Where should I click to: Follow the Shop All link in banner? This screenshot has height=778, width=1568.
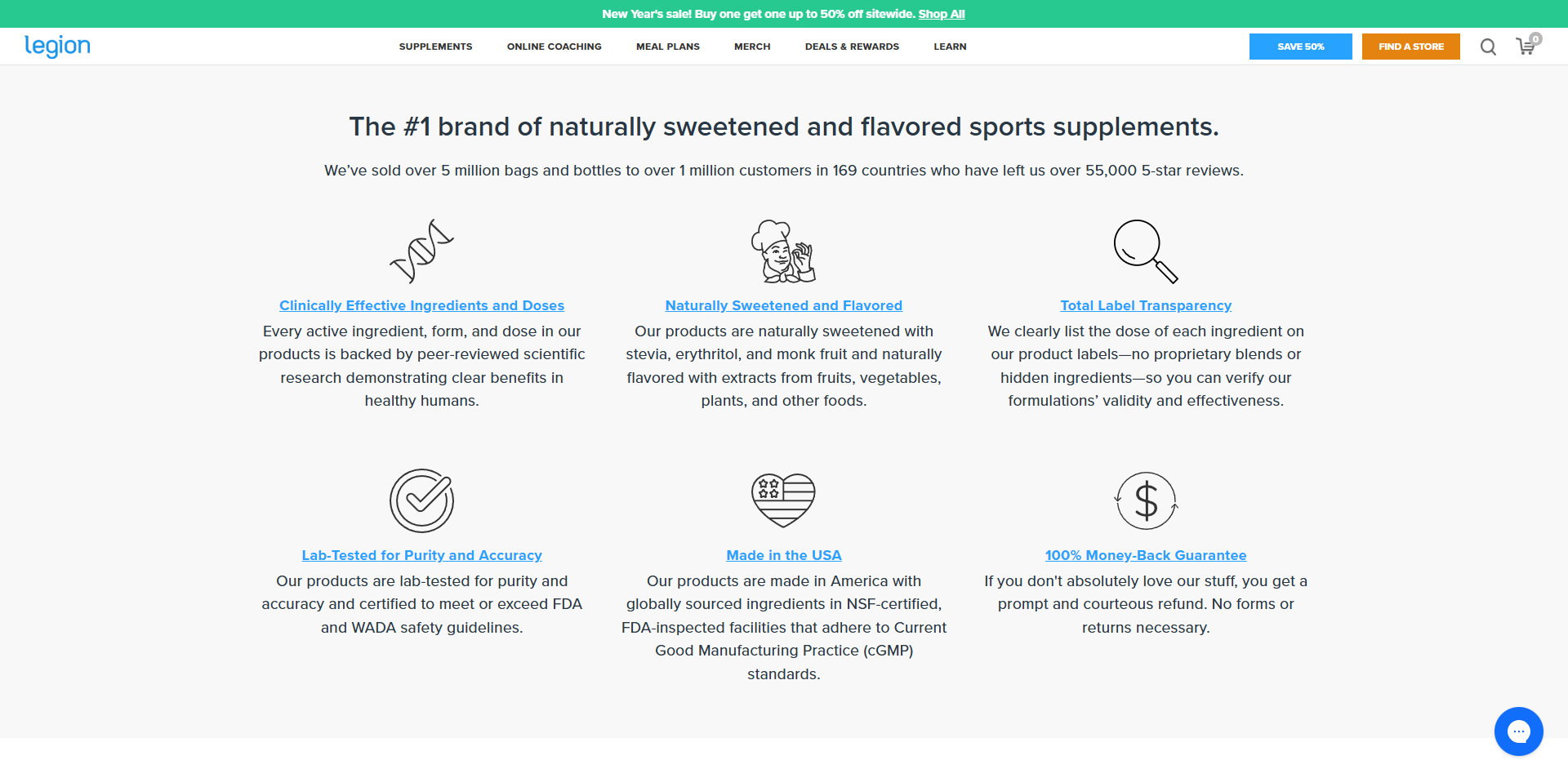941,14
